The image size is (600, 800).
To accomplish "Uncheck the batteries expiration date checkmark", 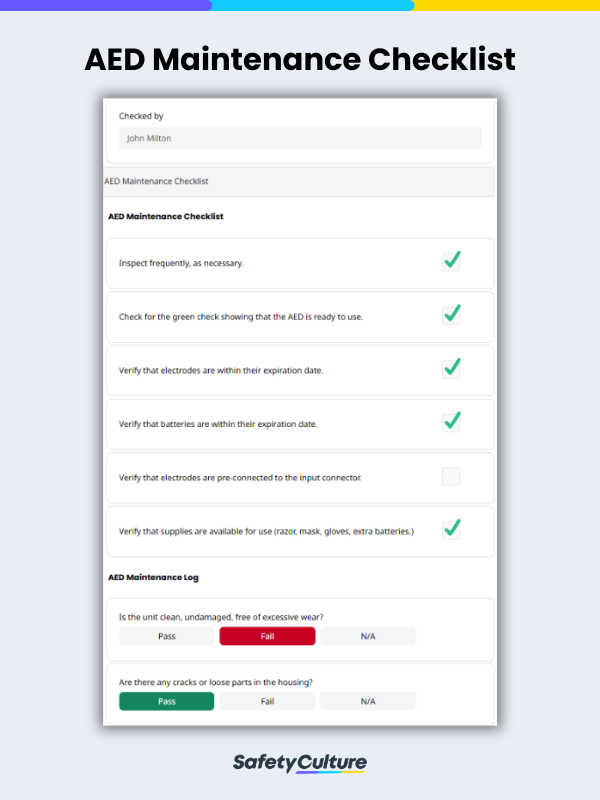I will tap(451, 421).
